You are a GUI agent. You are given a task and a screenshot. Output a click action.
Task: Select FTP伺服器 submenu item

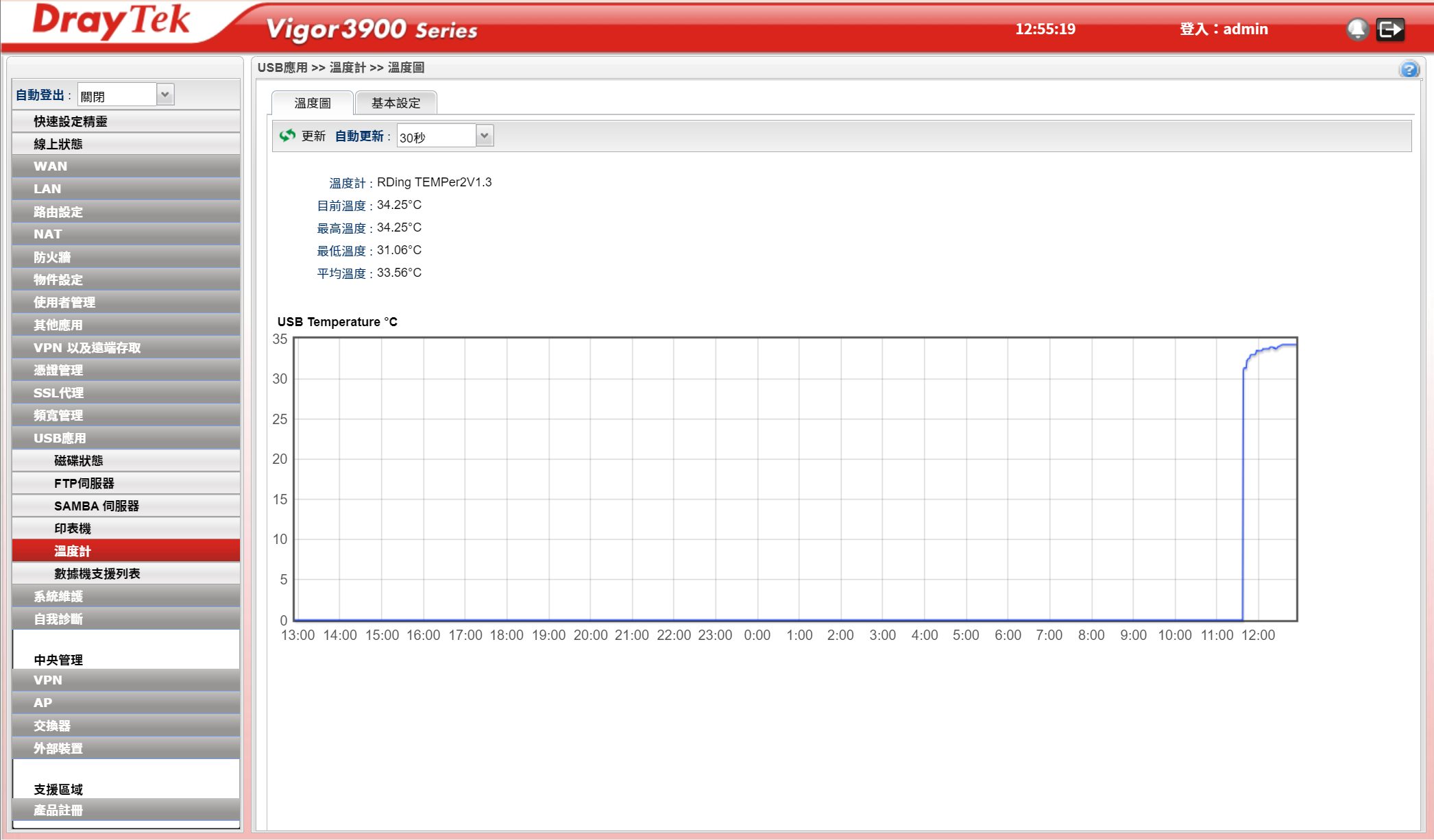pyautogui.click(x=126, y=483)
